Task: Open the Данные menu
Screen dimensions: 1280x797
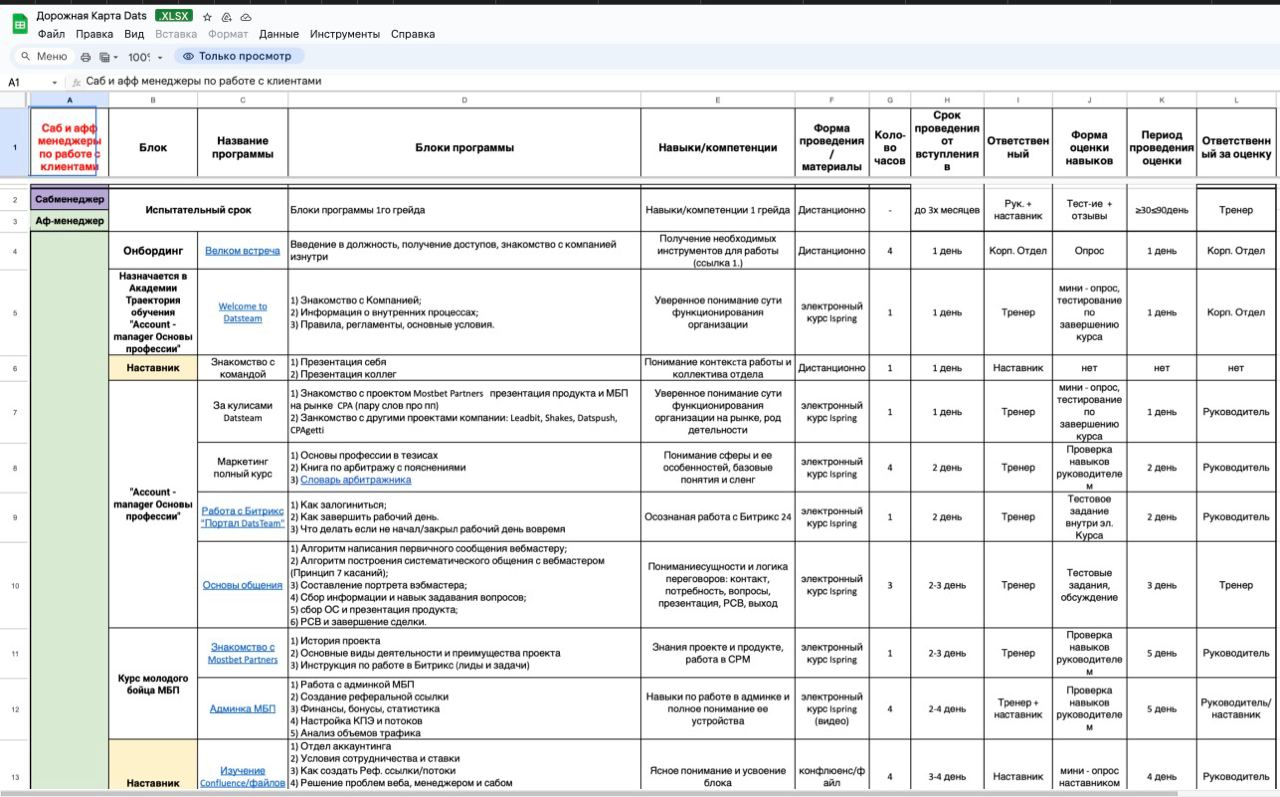Action: click(278, 34)
